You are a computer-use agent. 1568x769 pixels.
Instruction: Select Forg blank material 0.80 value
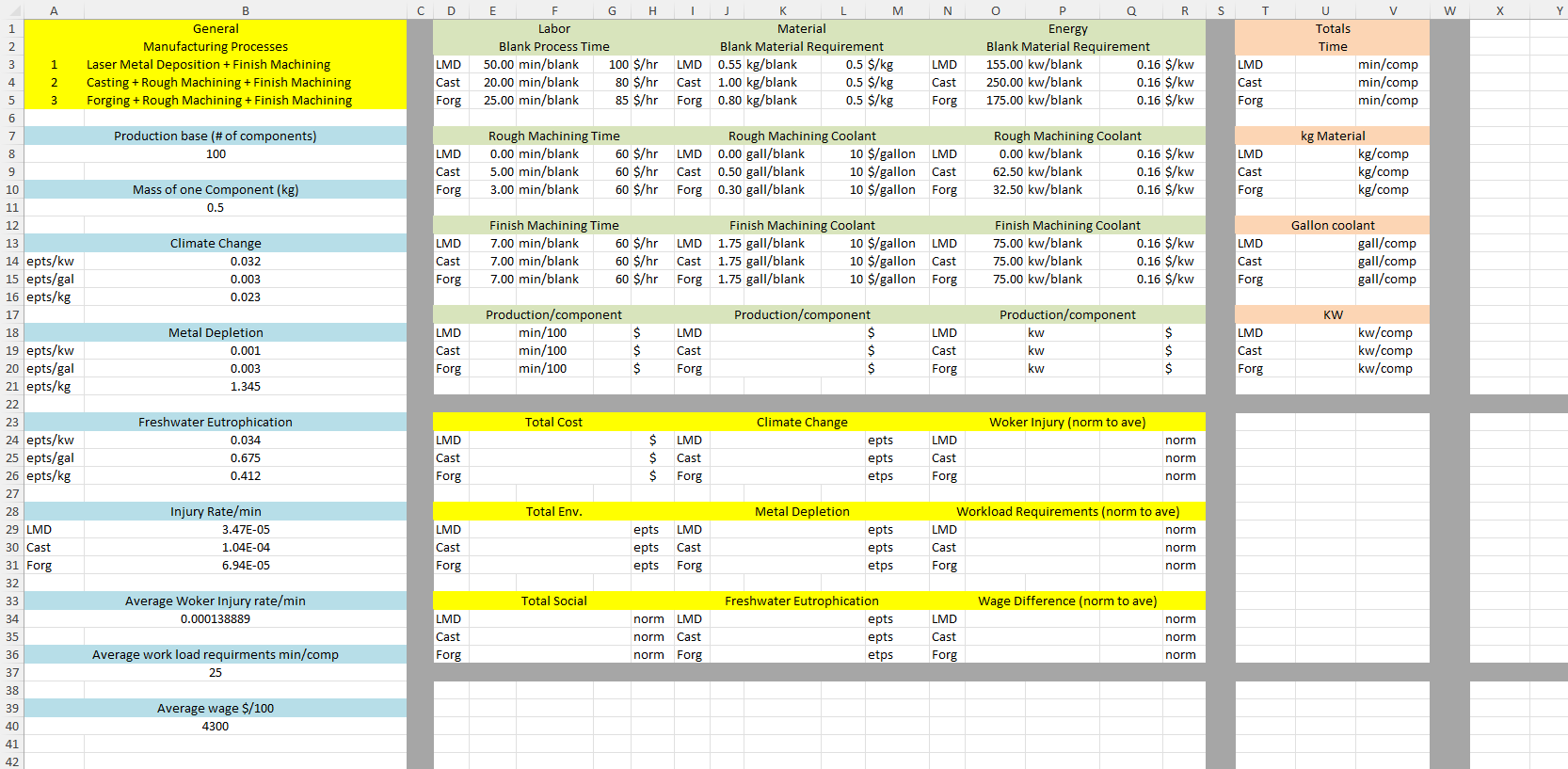[x=727, y=100]
